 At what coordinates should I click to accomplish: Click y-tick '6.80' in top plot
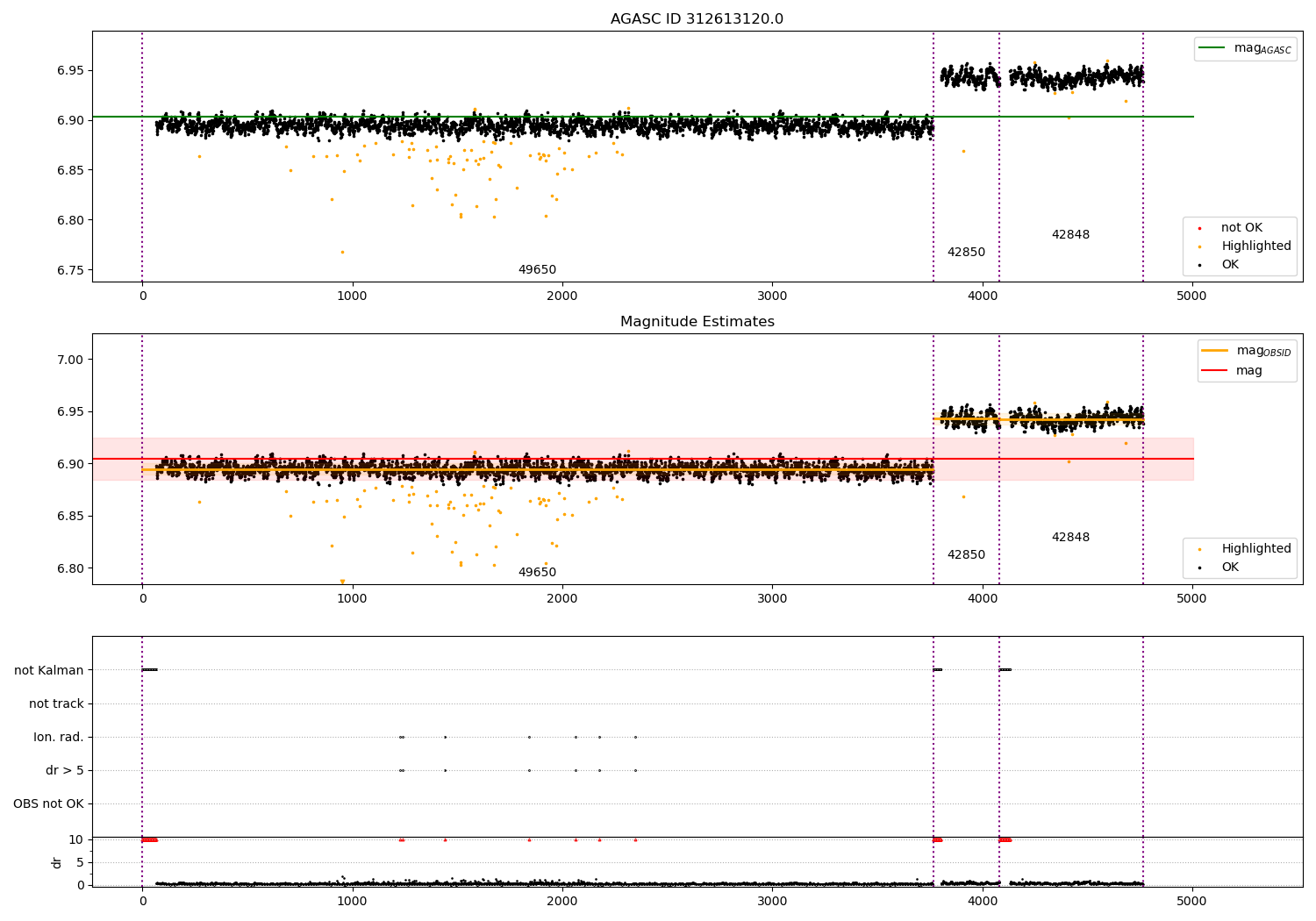coord(68,221)
